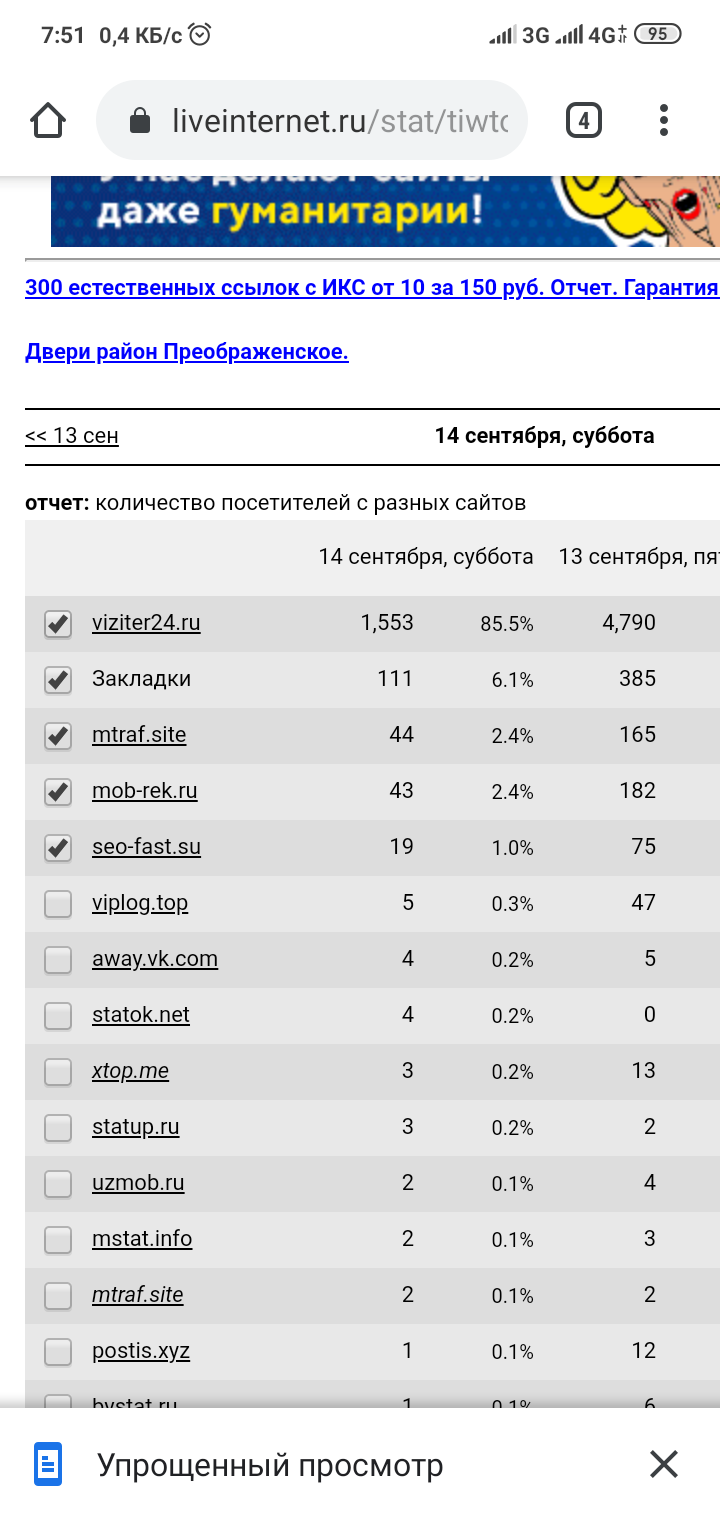720x1520 pixels.
Task: Close the simplified view banner
Action: click(664, 1465)
